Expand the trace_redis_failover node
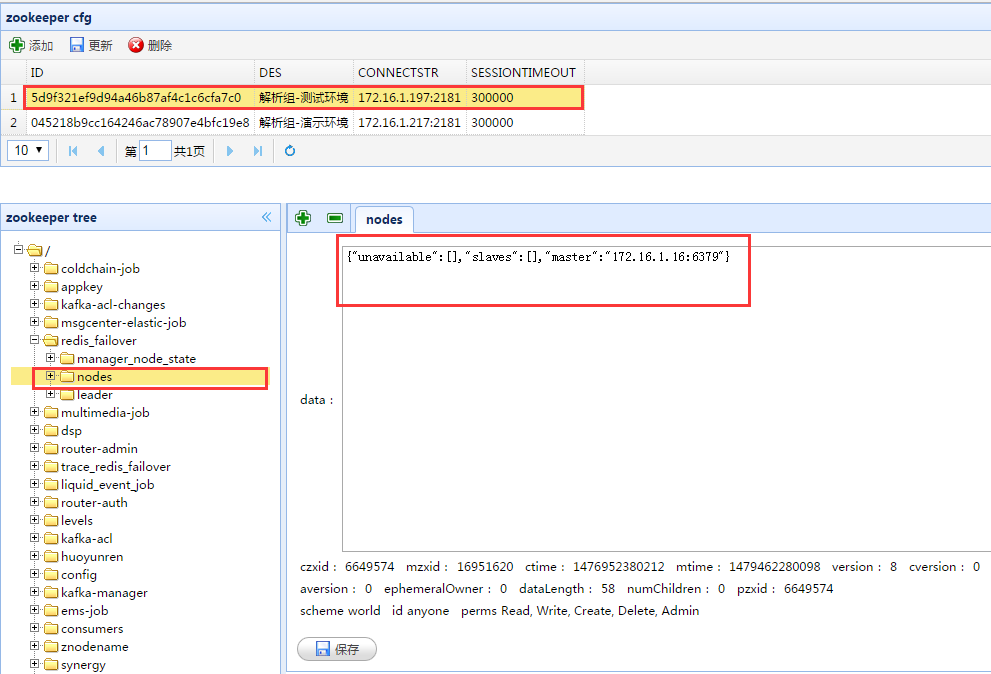The width and height of the screenshot is (991, 674). 35,465
